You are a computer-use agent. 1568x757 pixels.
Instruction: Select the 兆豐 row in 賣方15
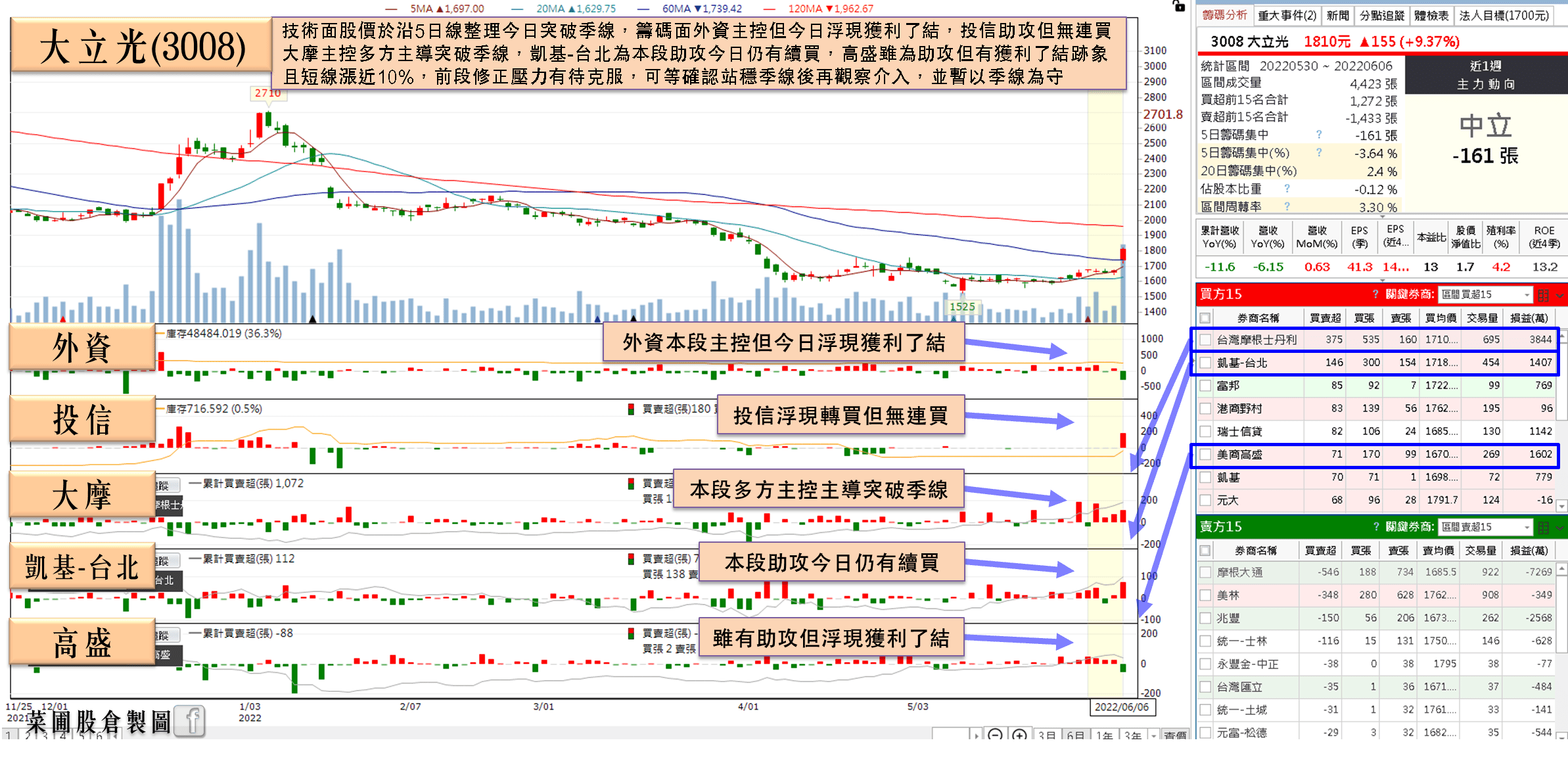1376,618
